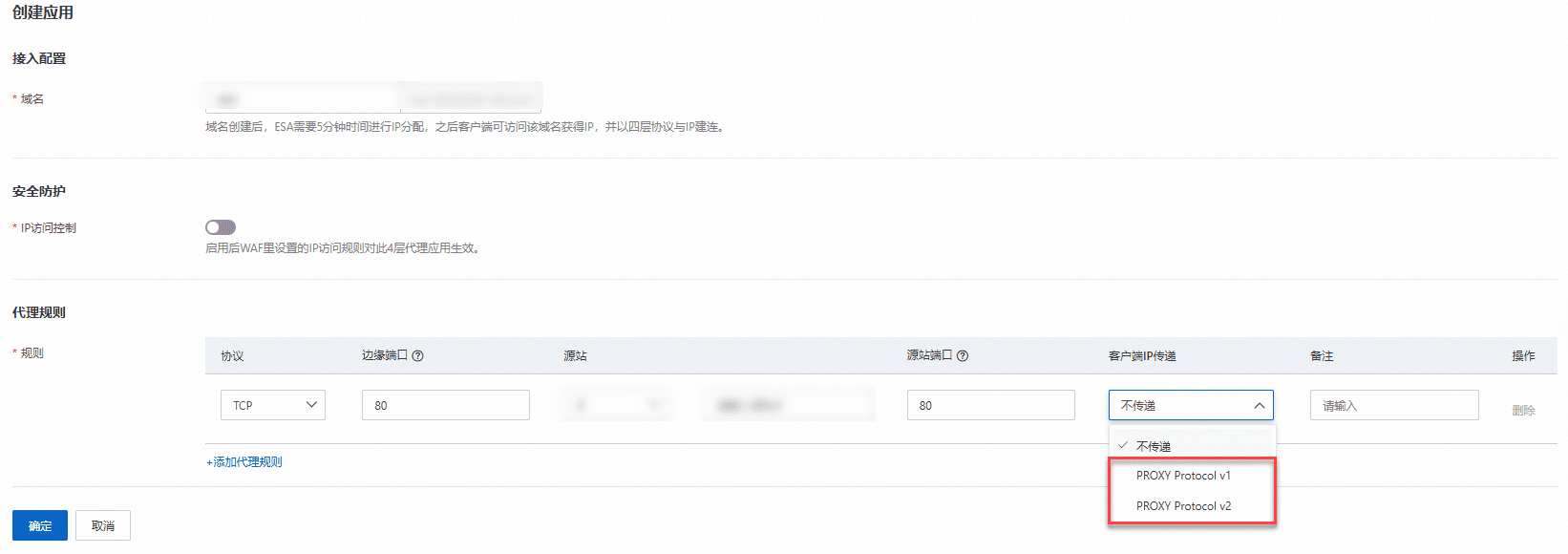The image size is (1568, 554).
Task: Click the 安全防护 section heading
Action: coord(39,191)
